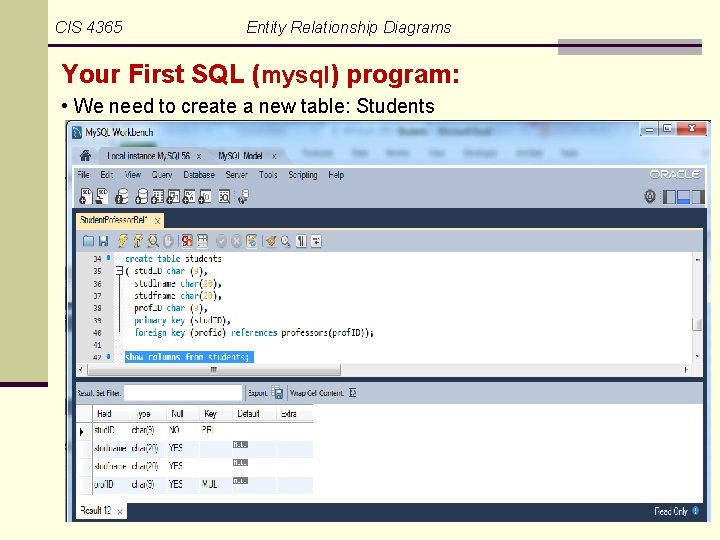The image size is (720, 540).
Task: Click the commit checkmark icon
Action: point(221,241)
